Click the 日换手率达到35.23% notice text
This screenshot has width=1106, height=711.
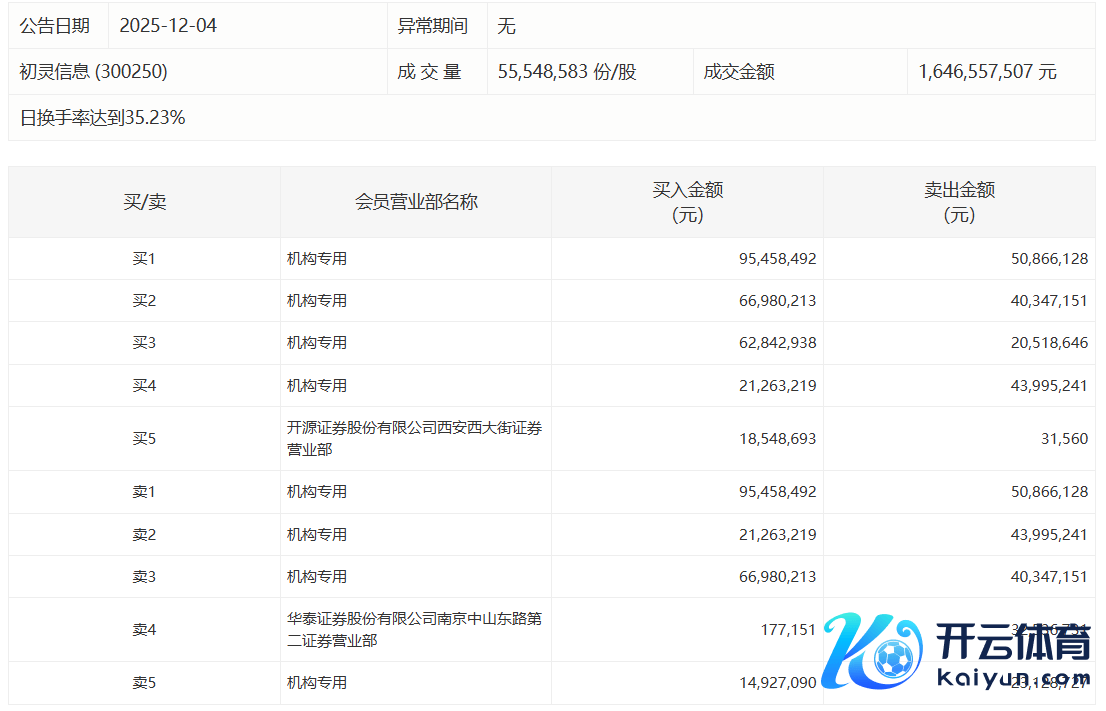pos(102,118)
